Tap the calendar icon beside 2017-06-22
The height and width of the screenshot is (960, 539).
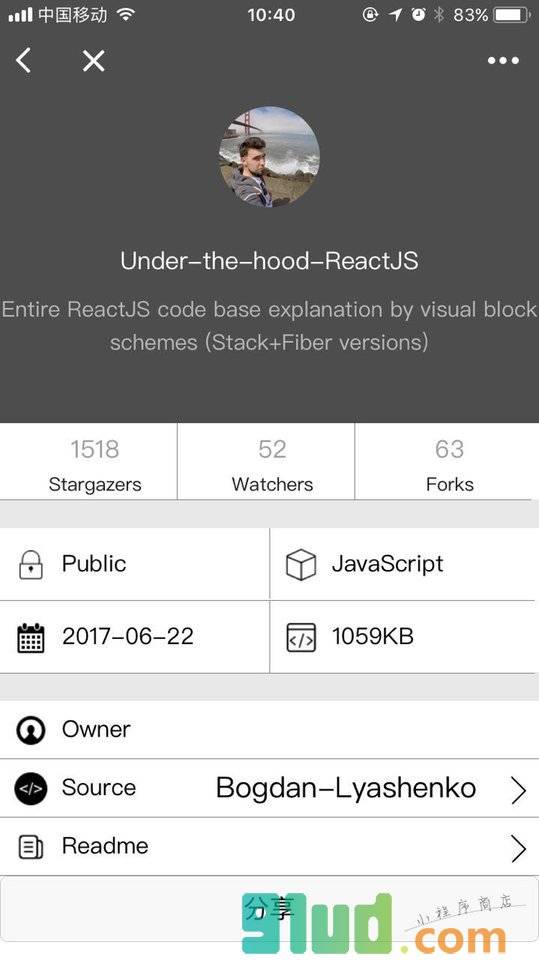click(31, 638)
